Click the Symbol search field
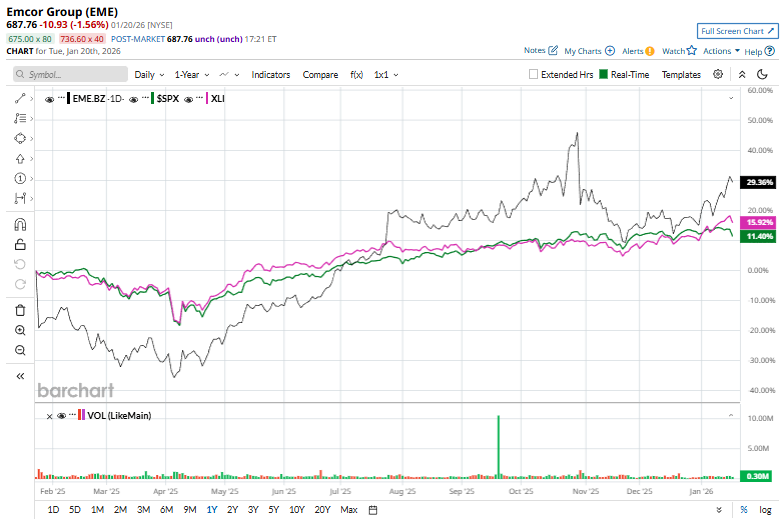Viewport: 782px width, 527px height. 70,74
